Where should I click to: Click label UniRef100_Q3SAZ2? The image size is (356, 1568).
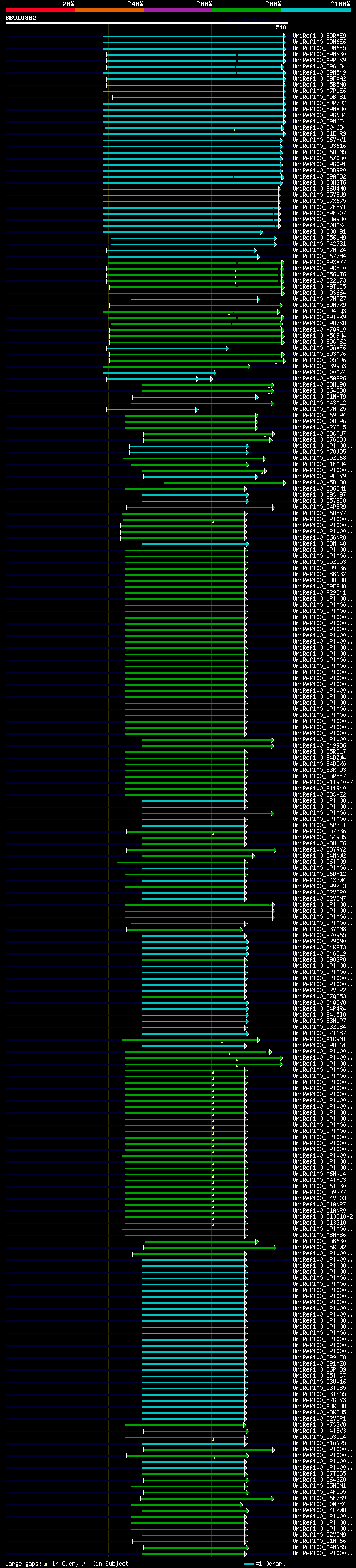tap(319, 794)
